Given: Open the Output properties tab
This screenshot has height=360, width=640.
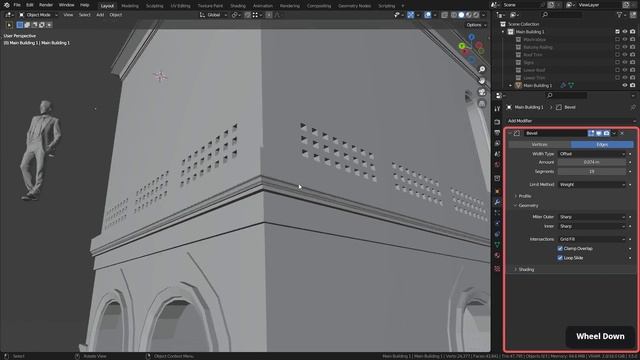Looking at the screenshot, I should click(x=497, y=133).
